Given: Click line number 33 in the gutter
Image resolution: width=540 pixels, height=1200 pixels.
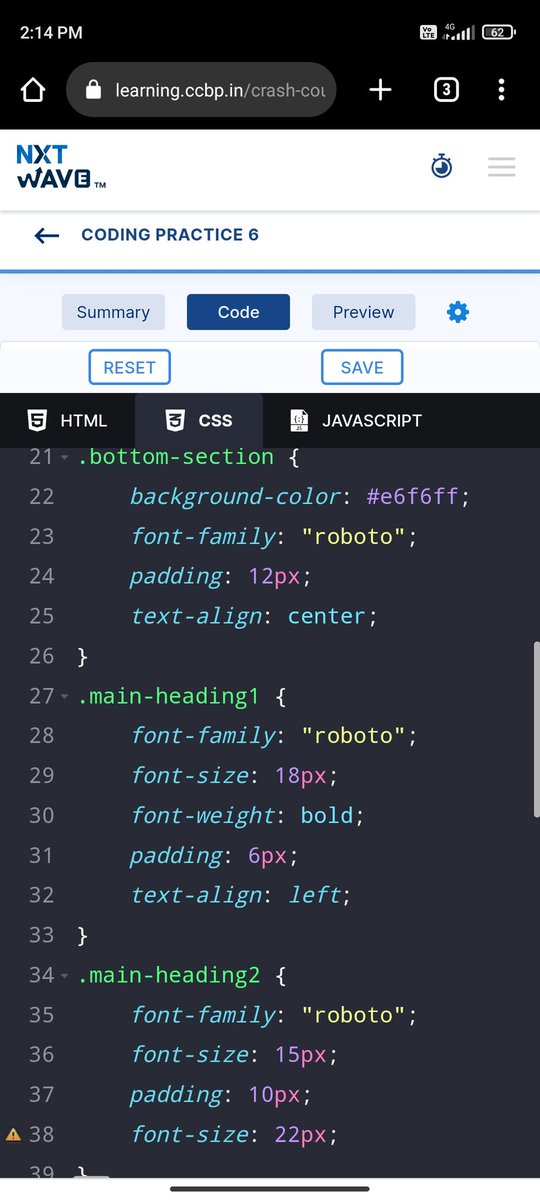Looking at the screenshot, I should 41,935.
